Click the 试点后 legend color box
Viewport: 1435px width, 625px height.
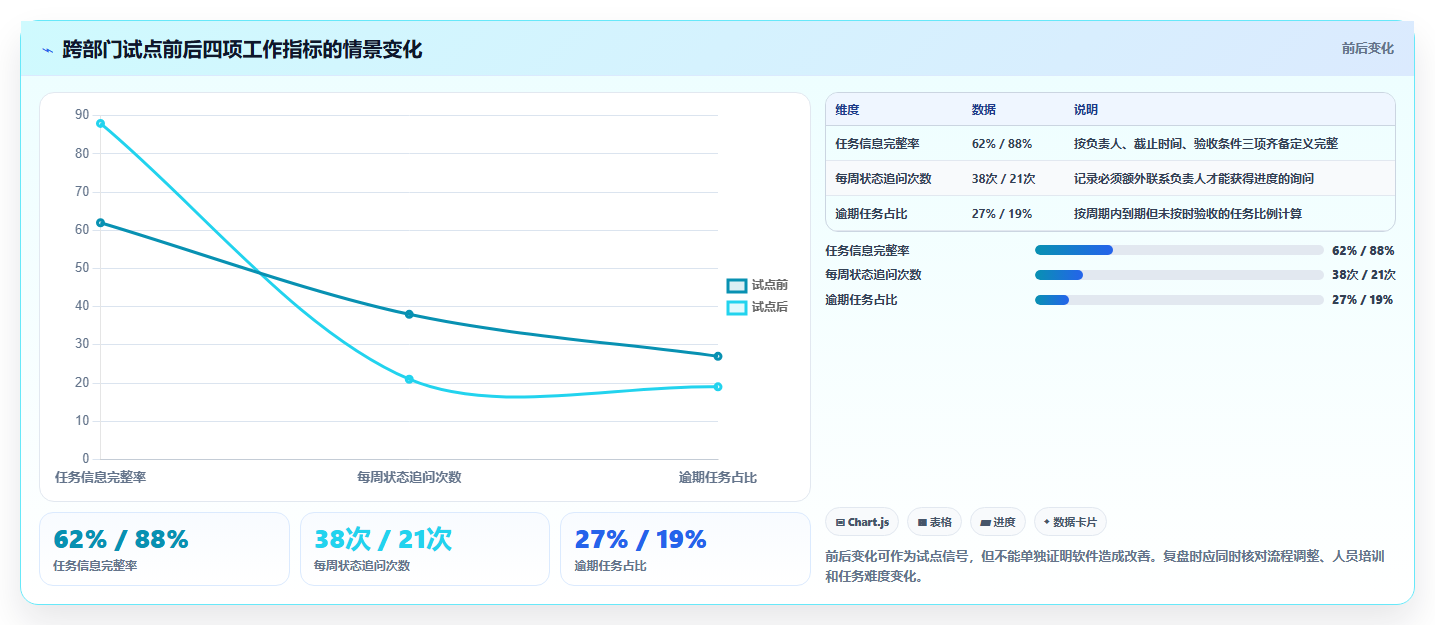(x=737, y=307)
